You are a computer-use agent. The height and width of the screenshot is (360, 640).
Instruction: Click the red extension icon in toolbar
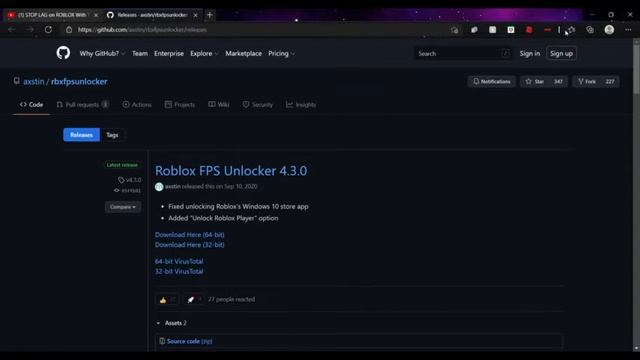529,30
